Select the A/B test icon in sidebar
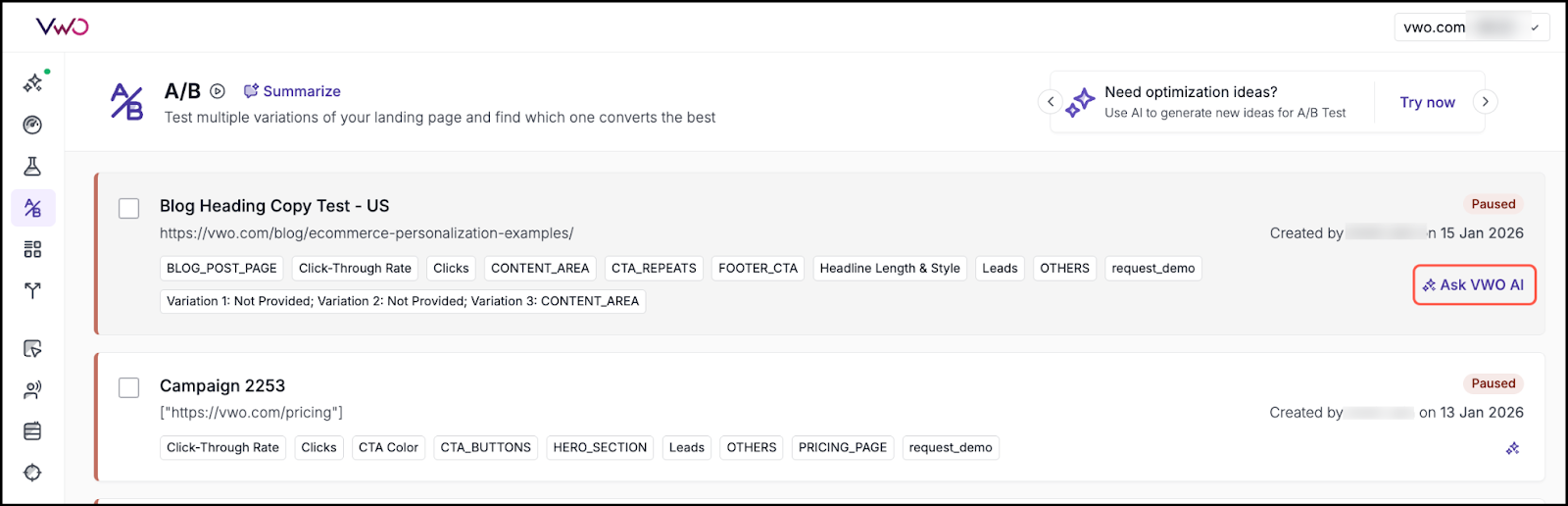 click(32, 208)
